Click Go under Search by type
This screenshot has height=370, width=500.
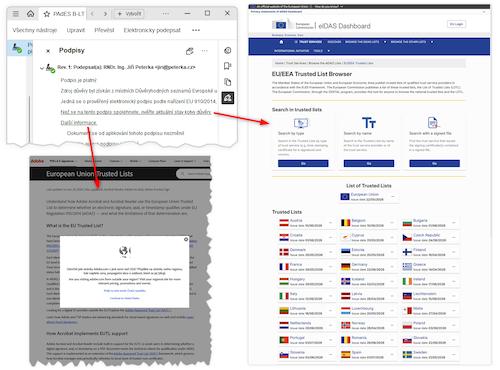click(303, 163)
